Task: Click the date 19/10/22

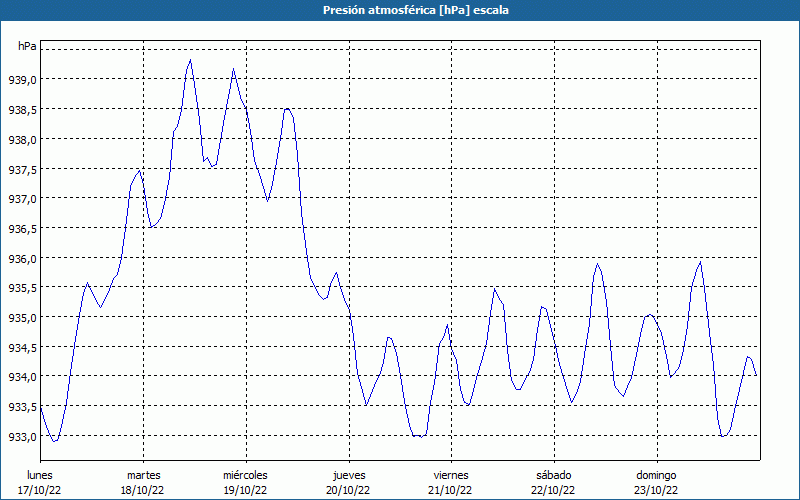Action: (245, 490)
